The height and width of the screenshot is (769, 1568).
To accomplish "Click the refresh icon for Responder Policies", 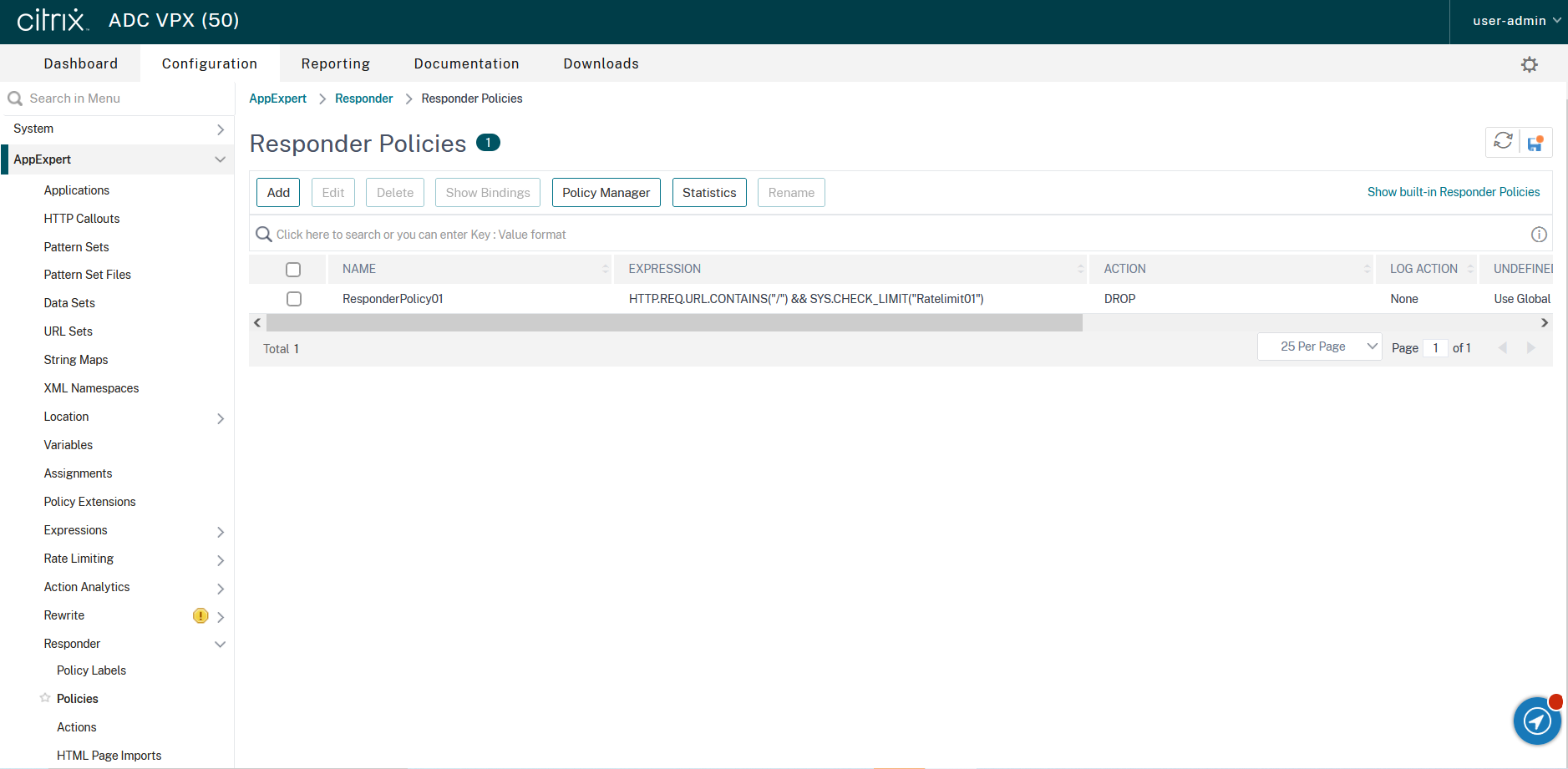I will (1503, 141).
